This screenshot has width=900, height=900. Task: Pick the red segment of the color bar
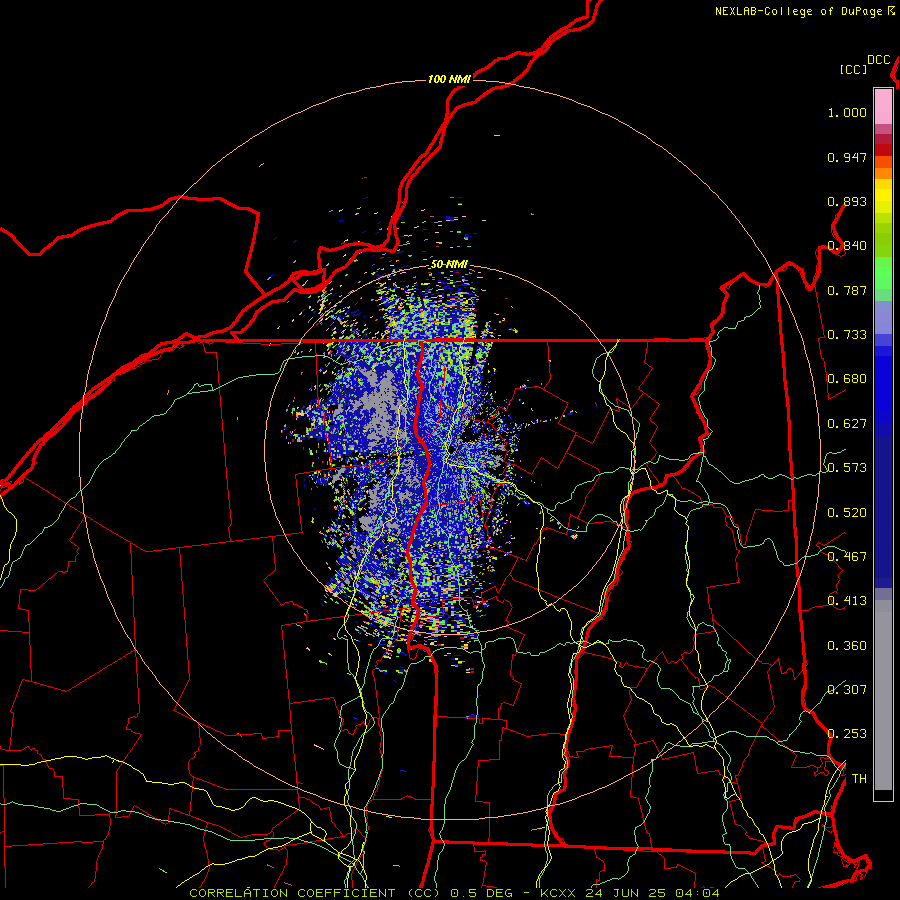click(x=883, y=149)
